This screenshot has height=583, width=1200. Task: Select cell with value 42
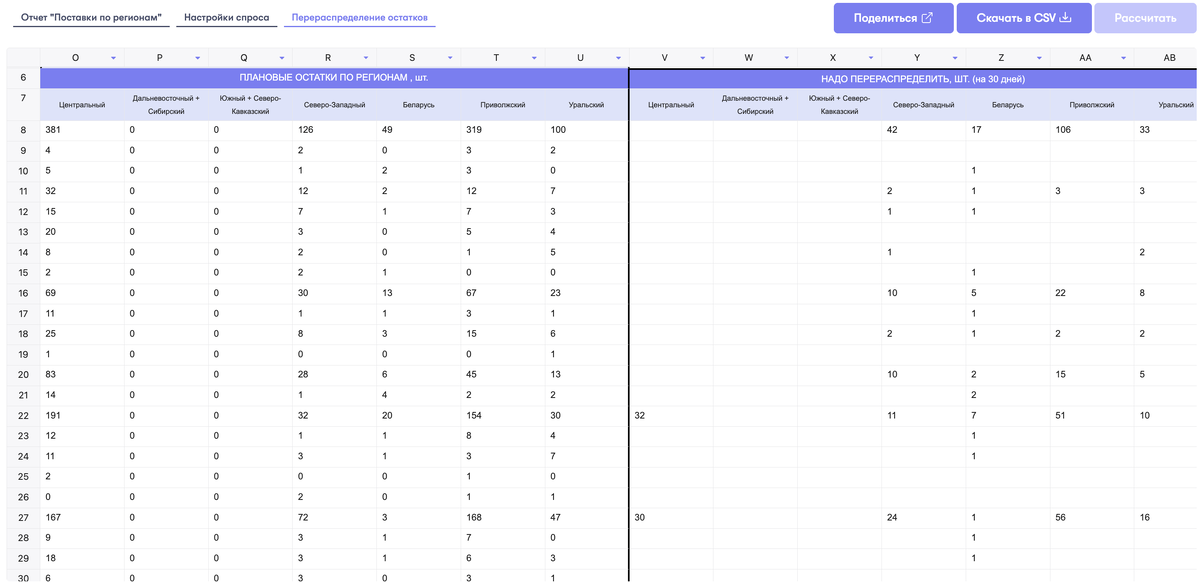click(923, 130)
